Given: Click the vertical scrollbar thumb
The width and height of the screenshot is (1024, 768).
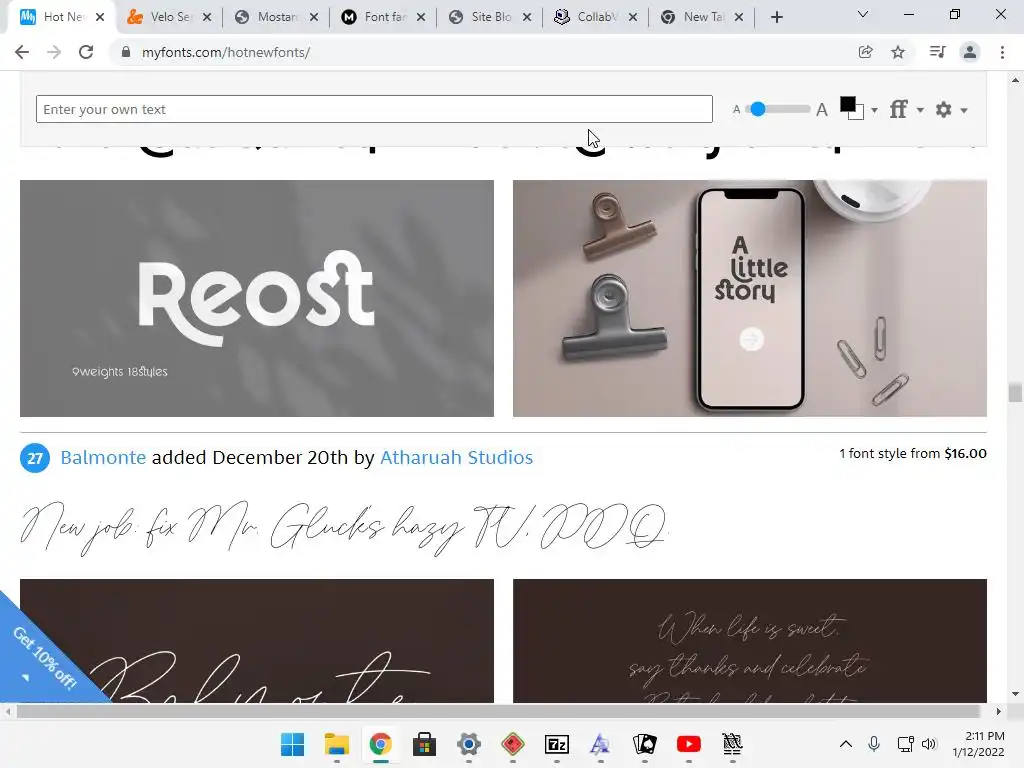Looking at the screenshot, I should point(1015,392).
